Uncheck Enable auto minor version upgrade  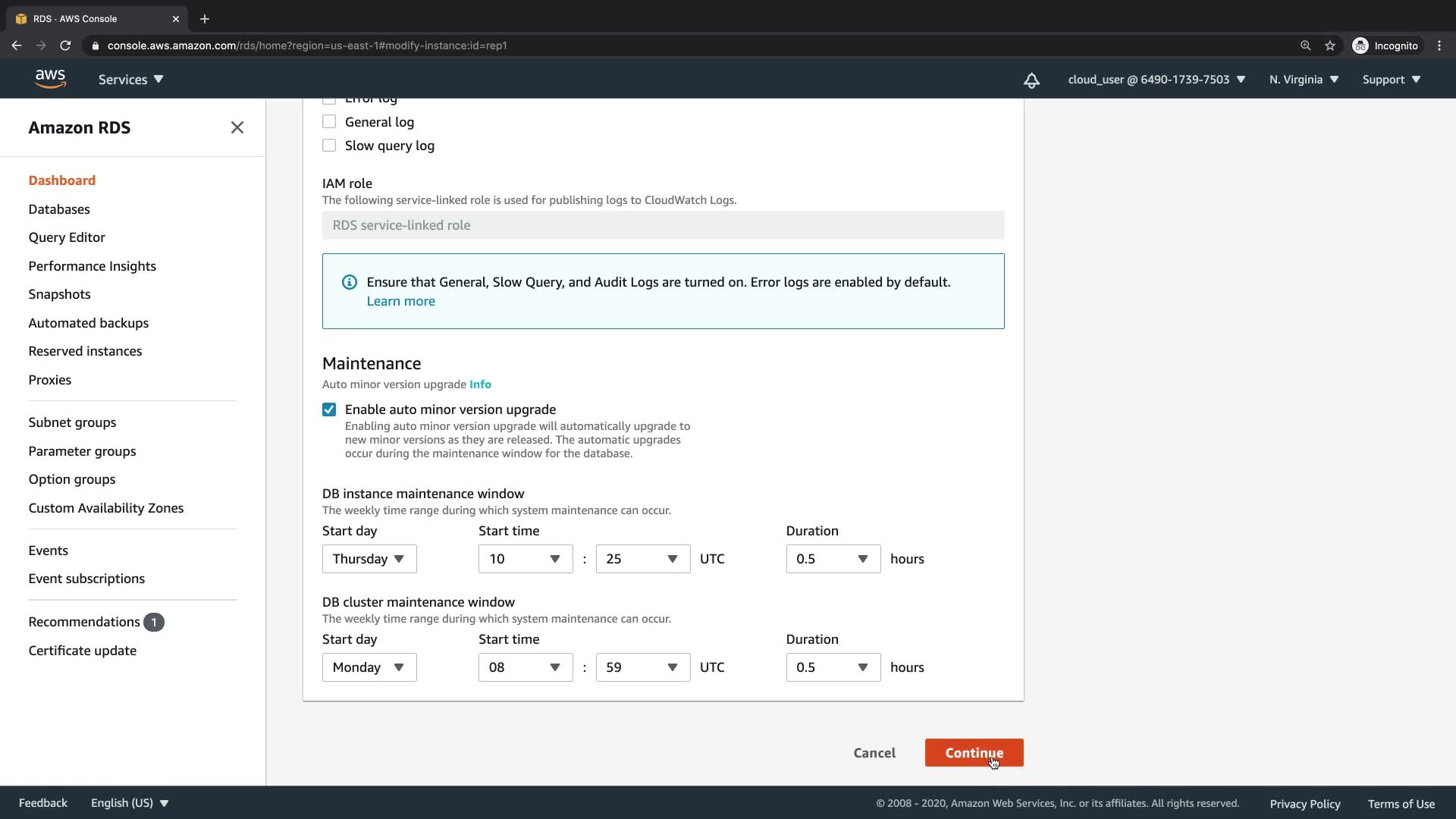[329, 409]
